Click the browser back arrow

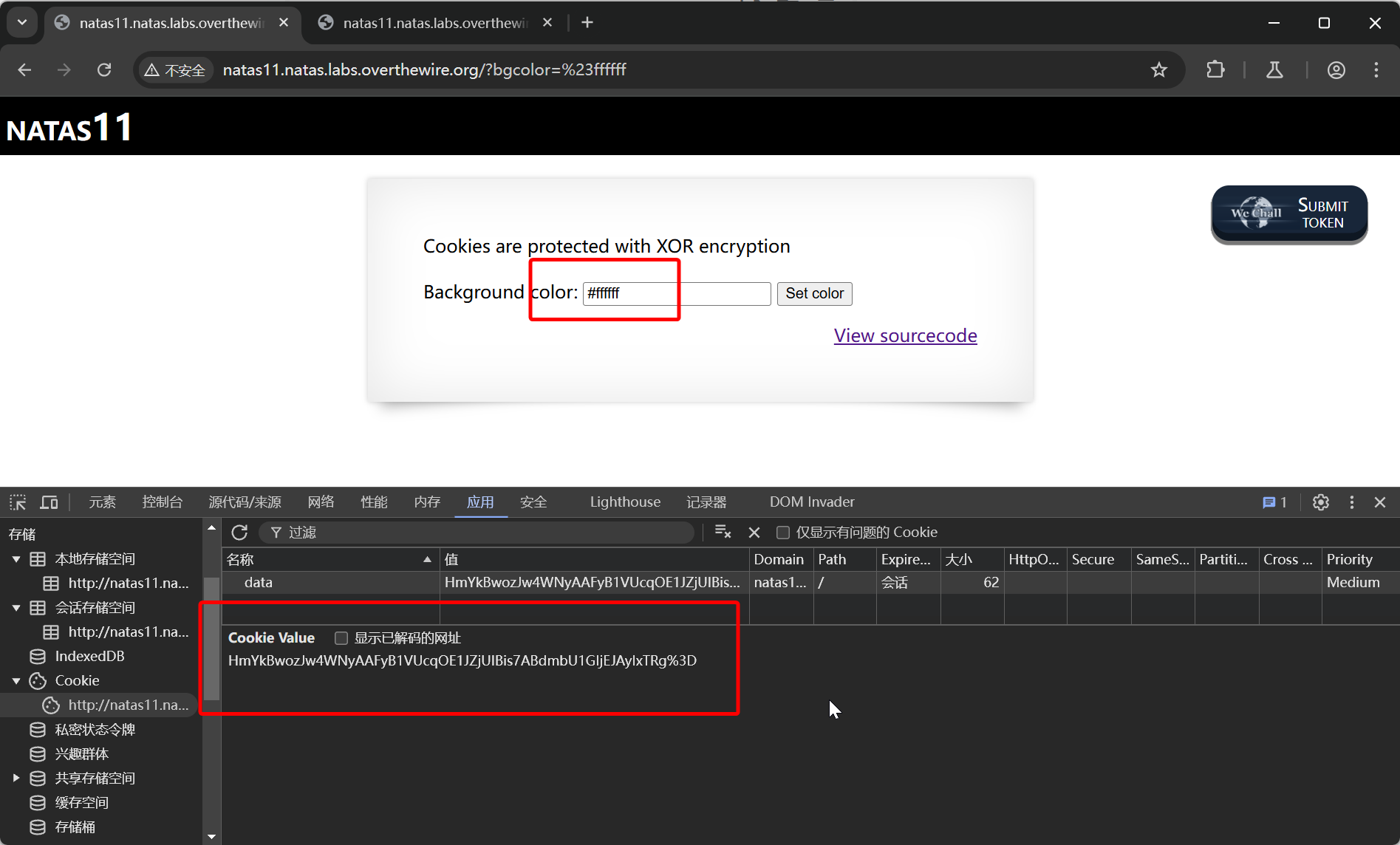[24, 69]
